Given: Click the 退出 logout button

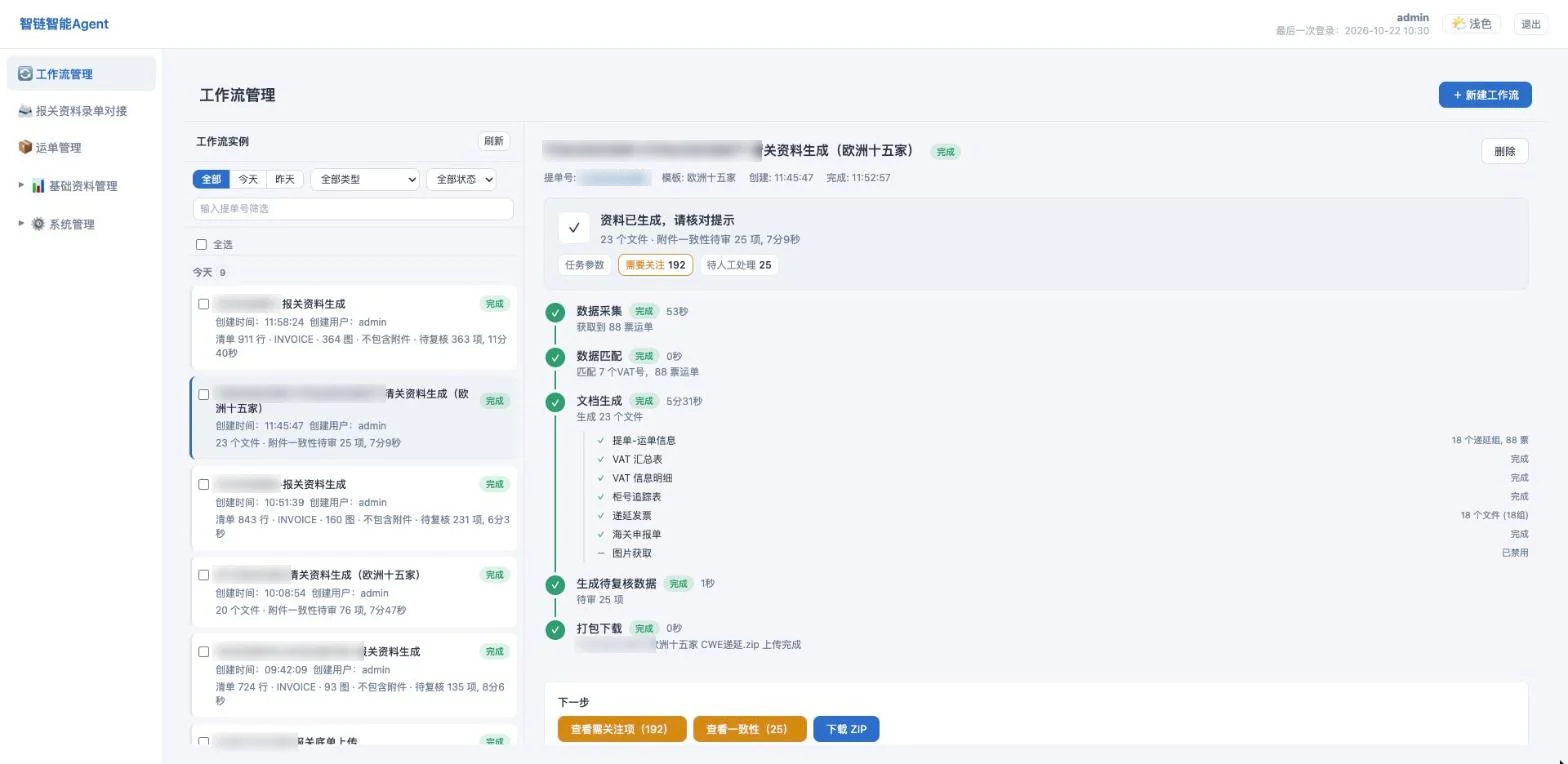Looking at the screenshot, I should click(x=1531, y=24).
